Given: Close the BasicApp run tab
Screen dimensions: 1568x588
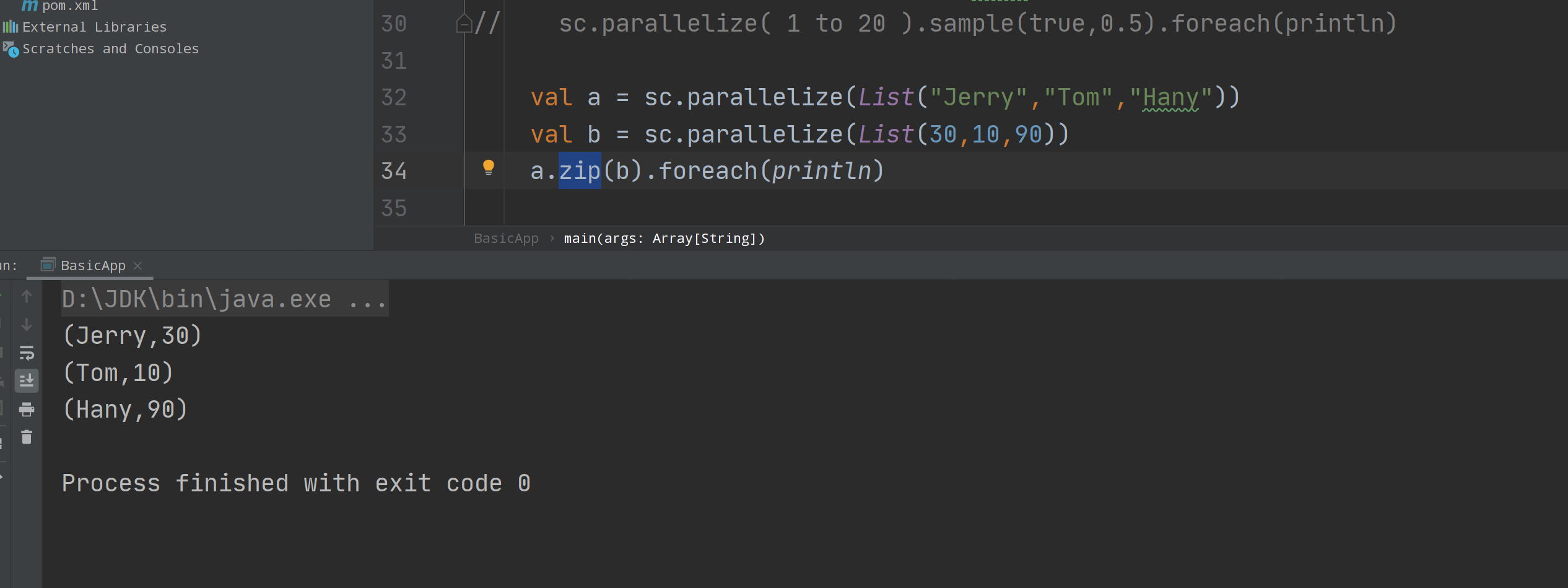Looking at the screenshot, I should tap(137, 266).
